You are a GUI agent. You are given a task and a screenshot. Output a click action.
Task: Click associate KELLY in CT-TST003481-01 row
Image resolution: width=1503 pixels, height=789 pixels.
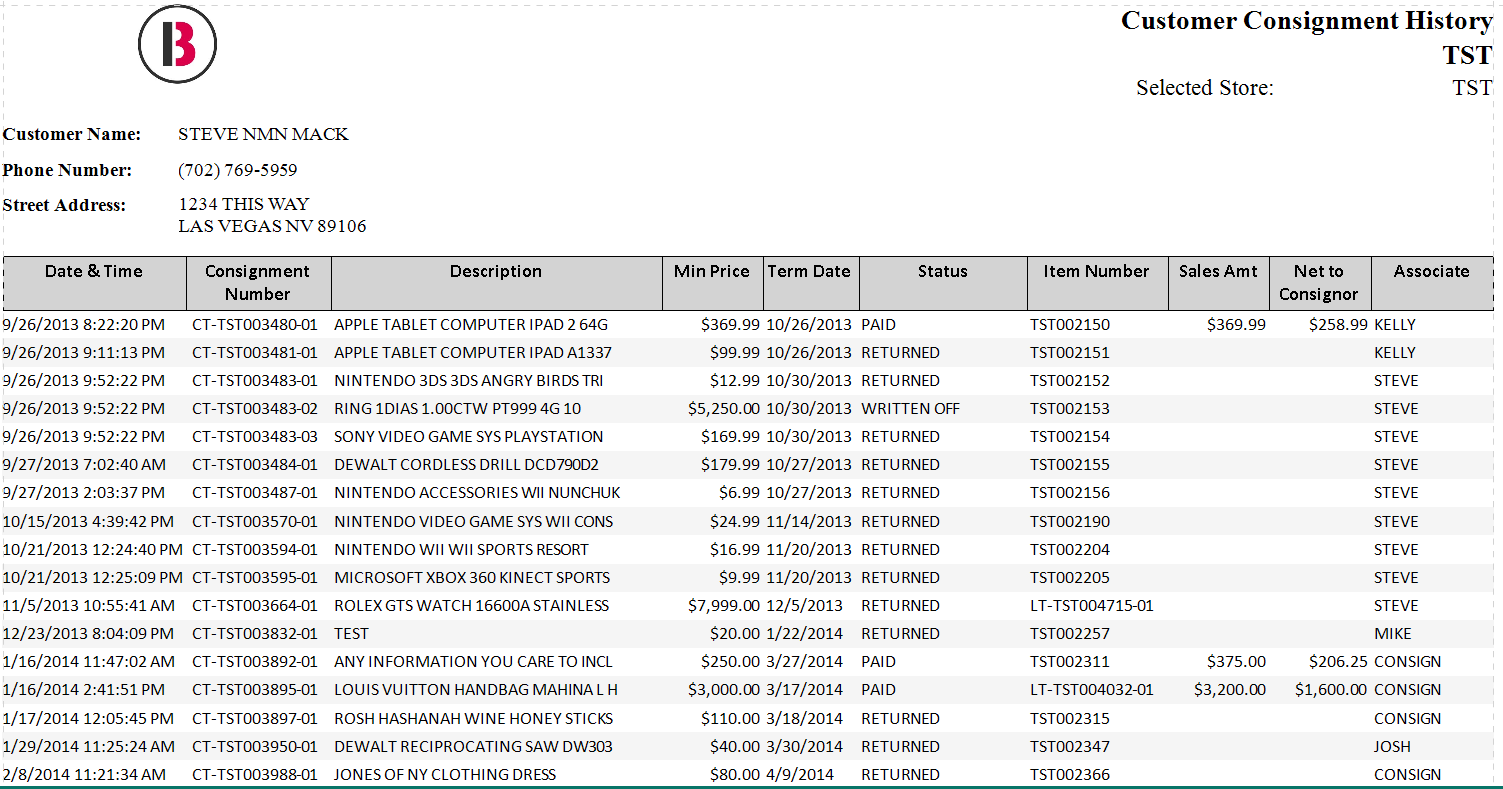pyautogui.click(x=1395, y=353)
